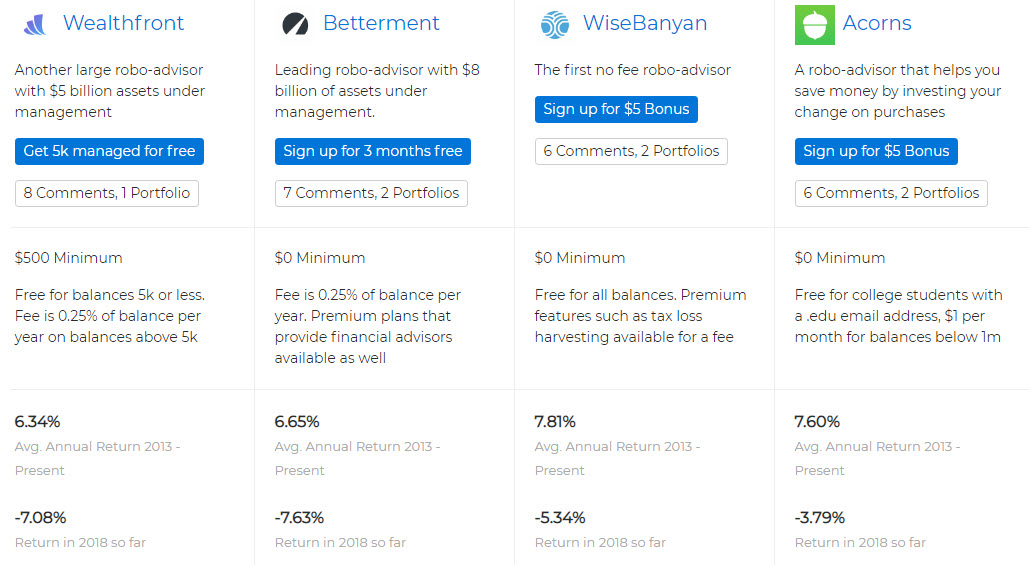View Betterment 7 Comments, 2 Portfolios
Image resolution: width=1029 pixels, height=565 pixels.
pos(371,193)
